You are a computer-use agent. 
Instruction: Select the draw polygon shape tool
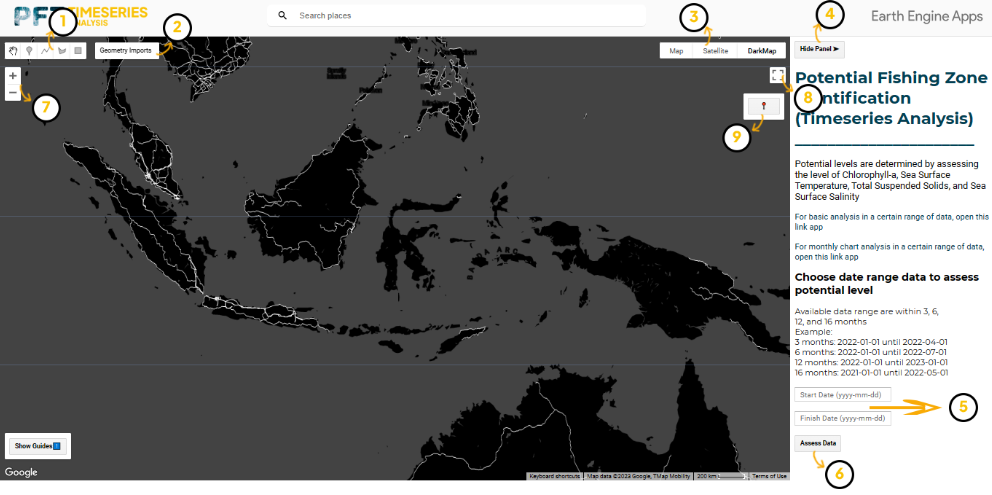point(61,50)
